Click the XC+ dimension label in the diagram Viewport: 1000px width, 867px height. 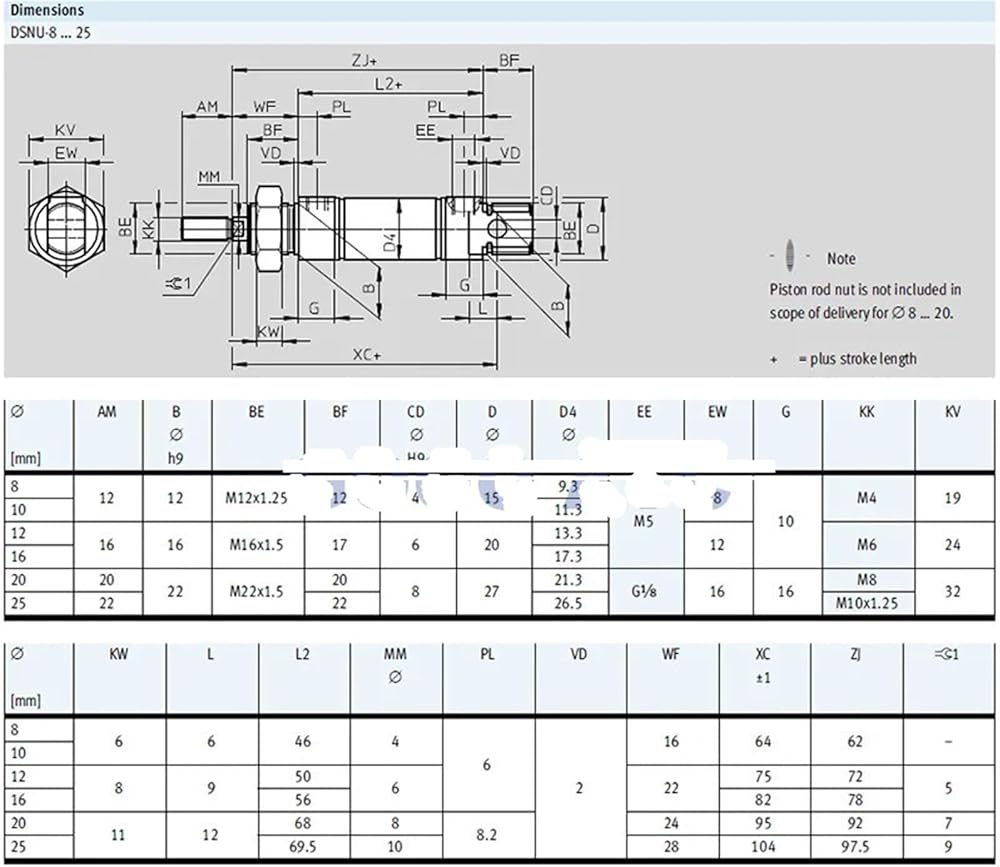click(x=367, y=355)
